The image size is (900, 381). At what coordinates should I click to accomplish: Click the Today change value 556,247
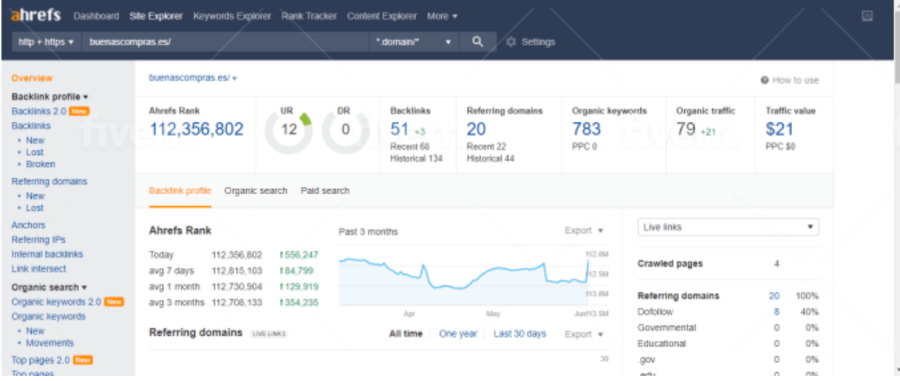point(298,255)
